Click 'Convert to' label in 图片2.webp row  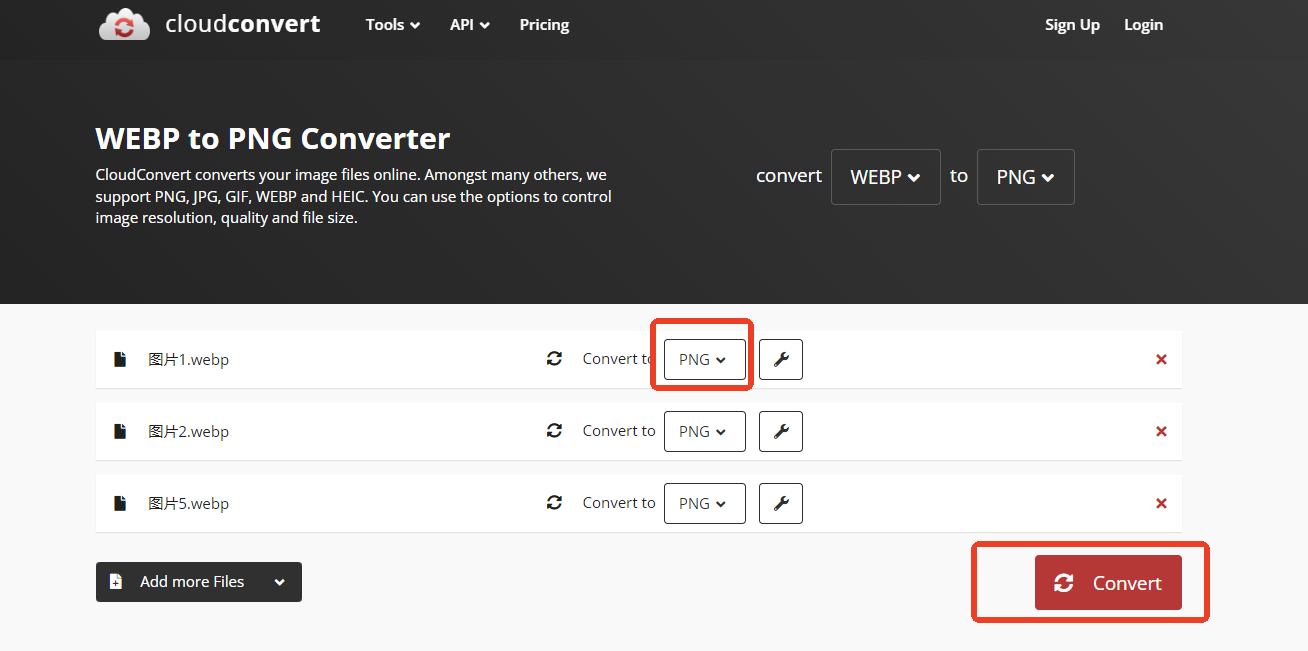(x=619, y=431)
